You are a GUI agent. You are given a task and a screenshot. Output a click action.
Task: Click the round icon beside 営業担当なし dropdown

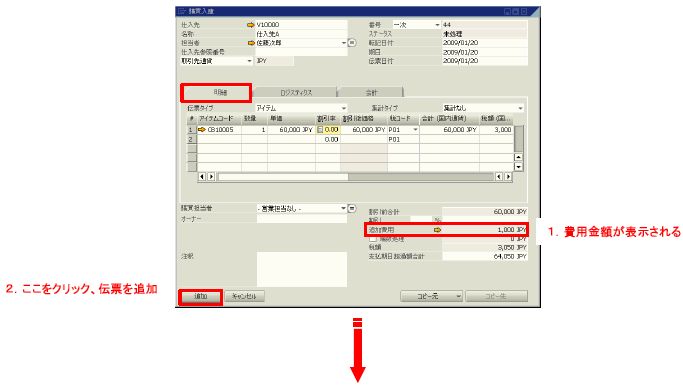point(352,209)
